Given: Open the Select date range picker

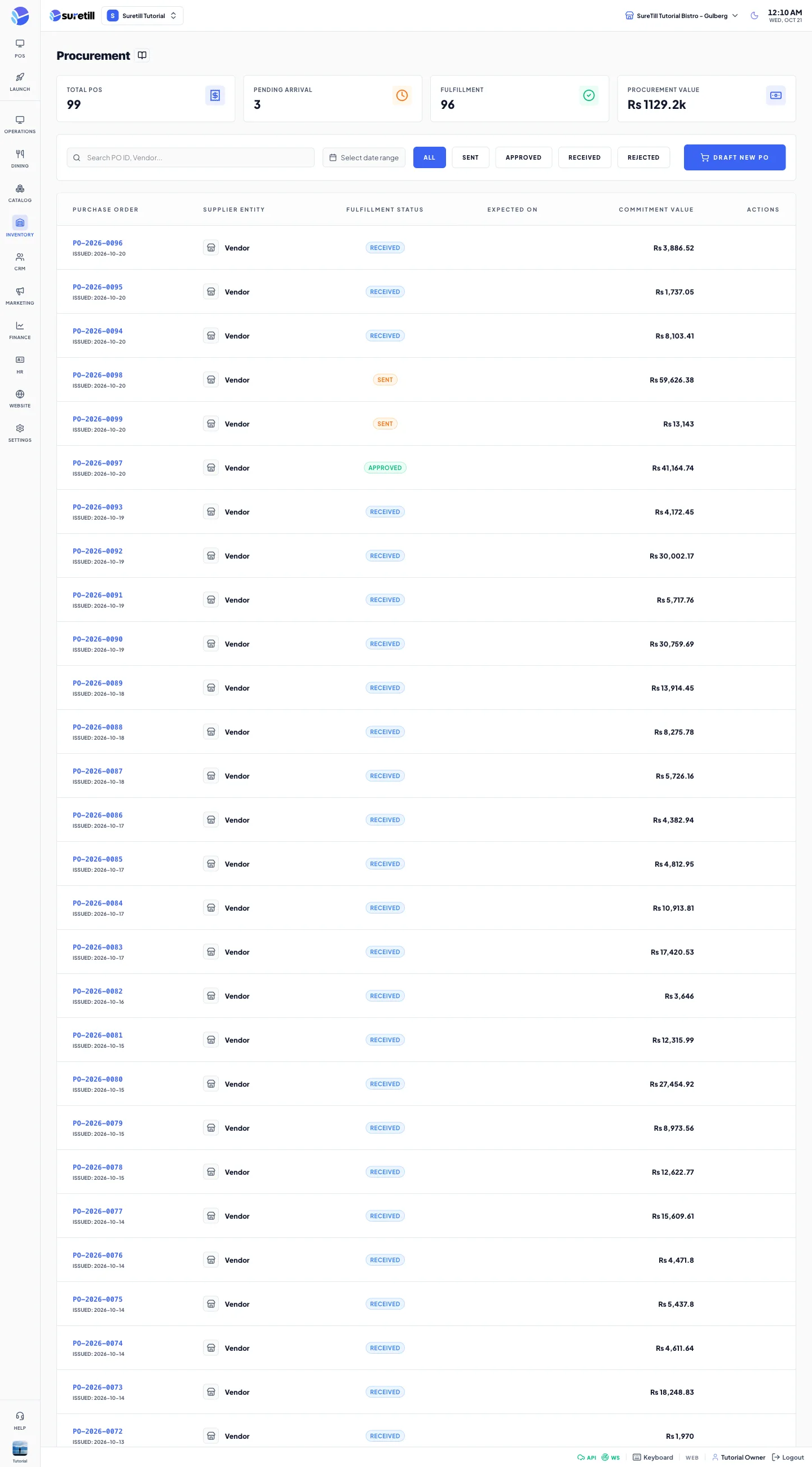Looking at the screenshot, I should point(364,157).
